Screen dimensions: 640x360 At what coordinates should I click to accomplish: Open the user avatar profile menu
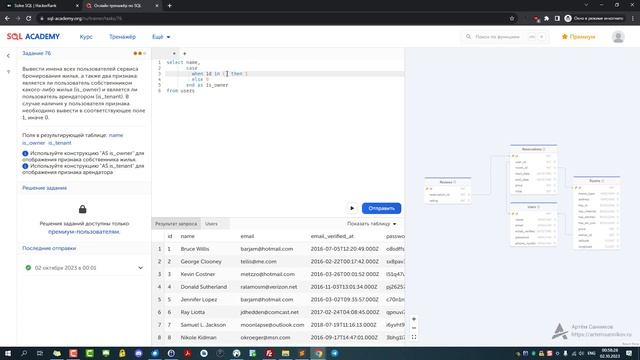[x=618, y=37]
